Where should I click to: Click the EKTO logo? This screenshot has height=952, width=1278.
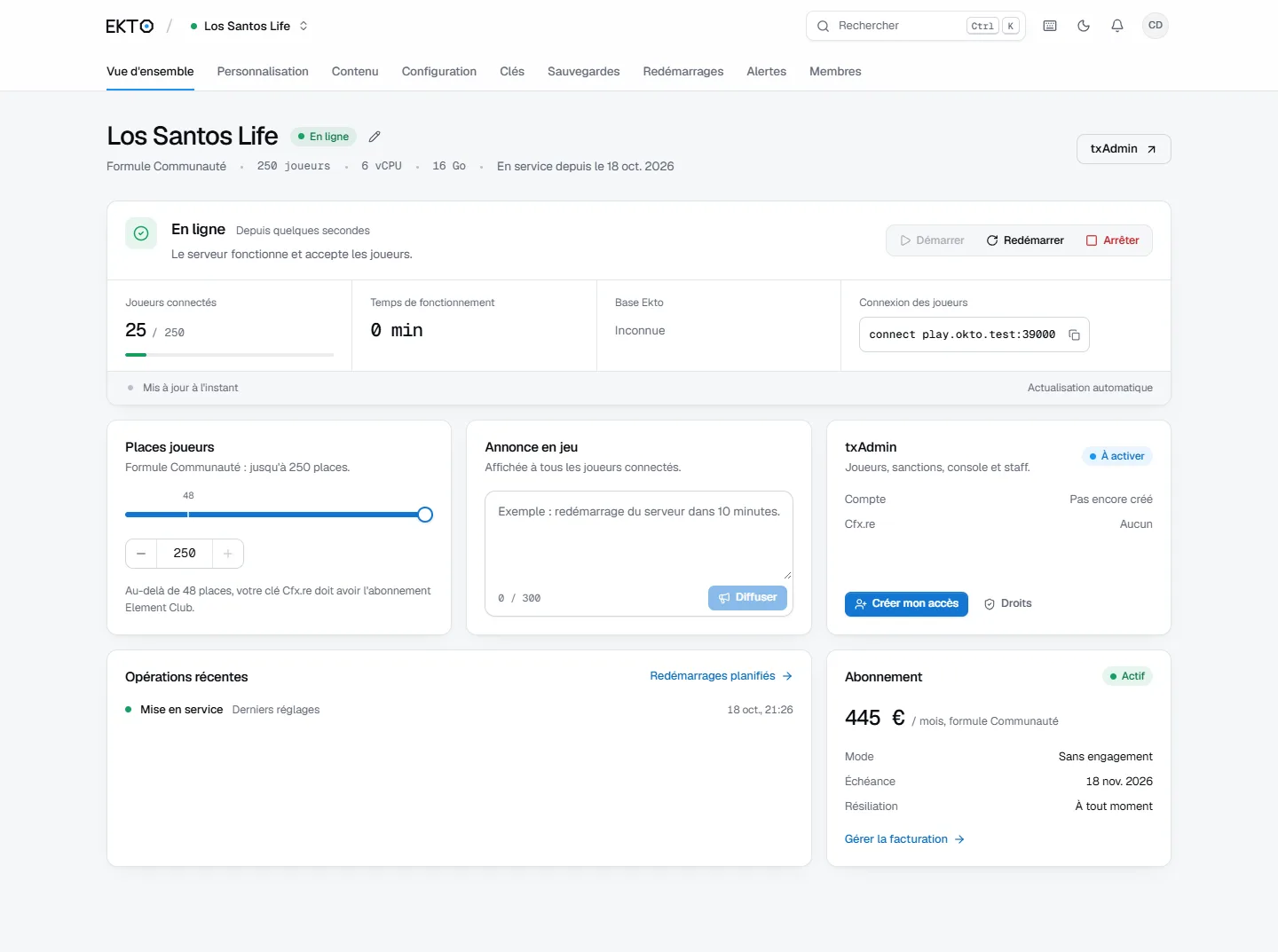tap(130, 26)
